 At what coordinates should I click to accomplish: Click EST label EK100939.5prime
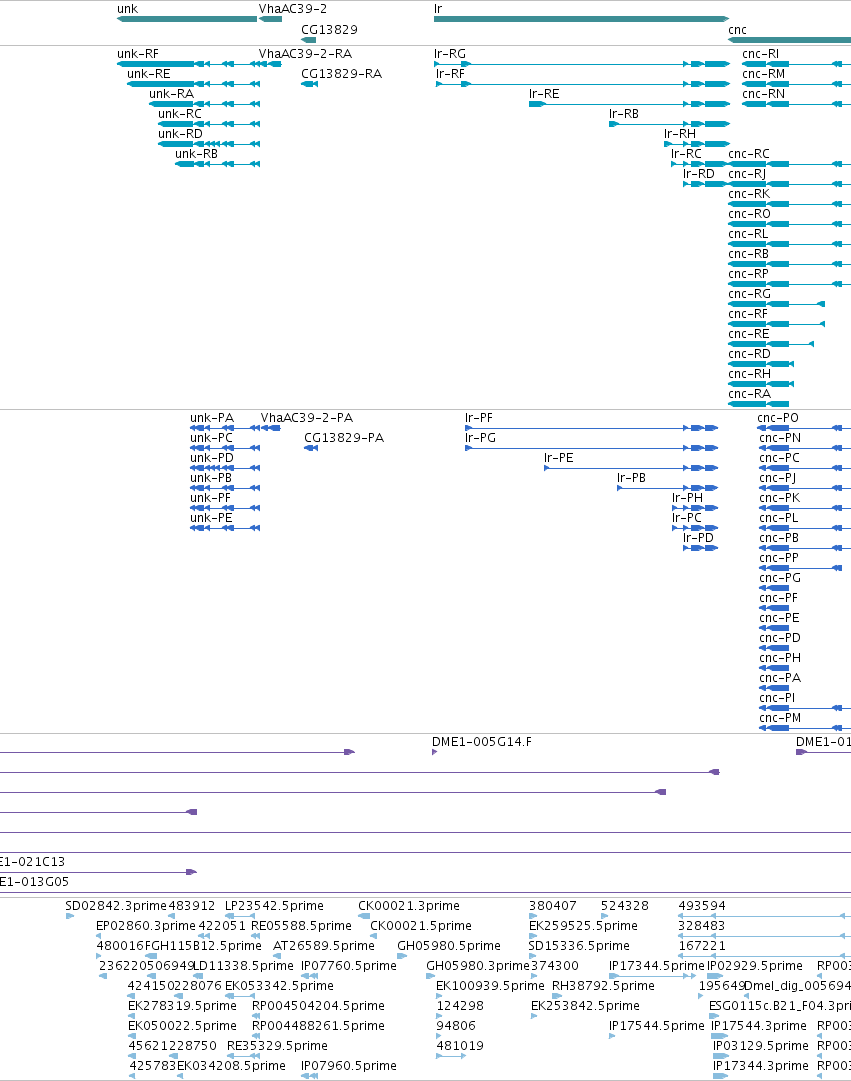(x=490, y=986)
